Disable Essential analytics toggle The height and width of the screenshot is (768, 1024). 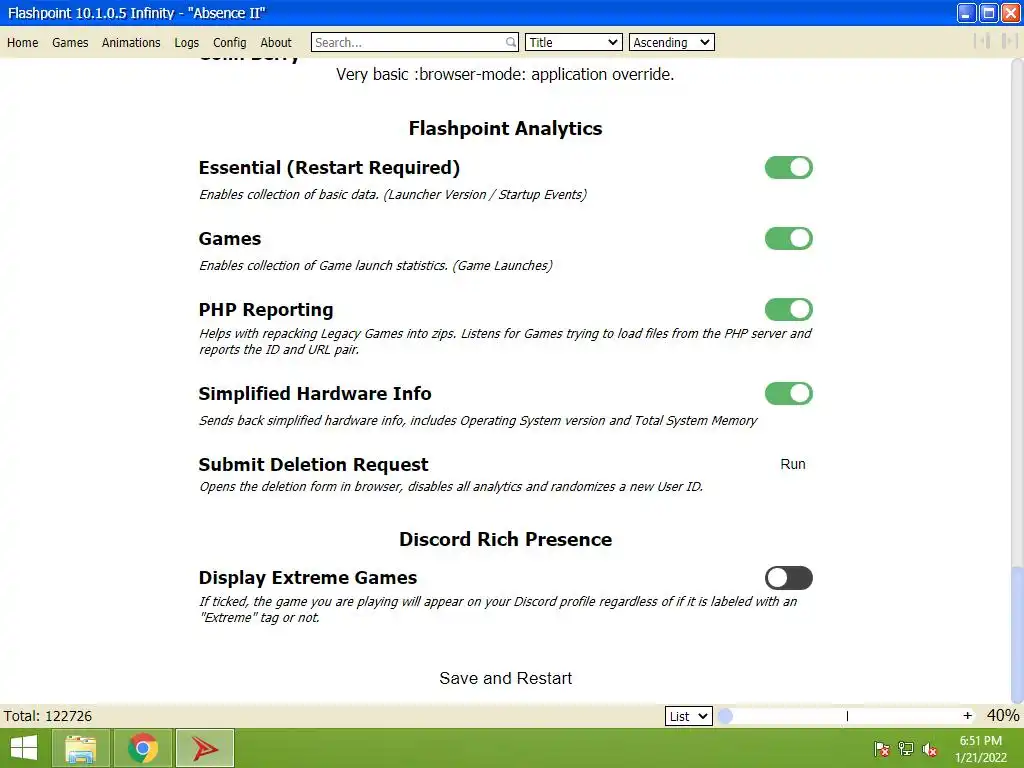789,168
